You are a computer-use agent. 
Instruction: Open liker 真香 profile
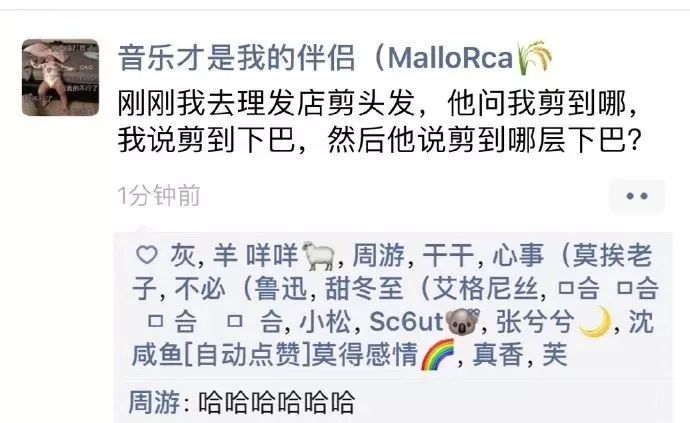click(x=498, y=355)
